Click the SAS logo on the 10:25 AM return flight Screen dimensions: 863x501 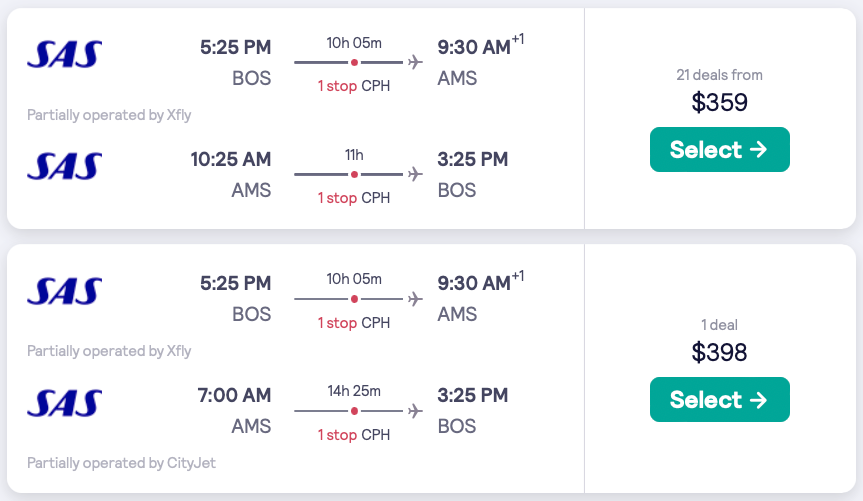[65, 166]
